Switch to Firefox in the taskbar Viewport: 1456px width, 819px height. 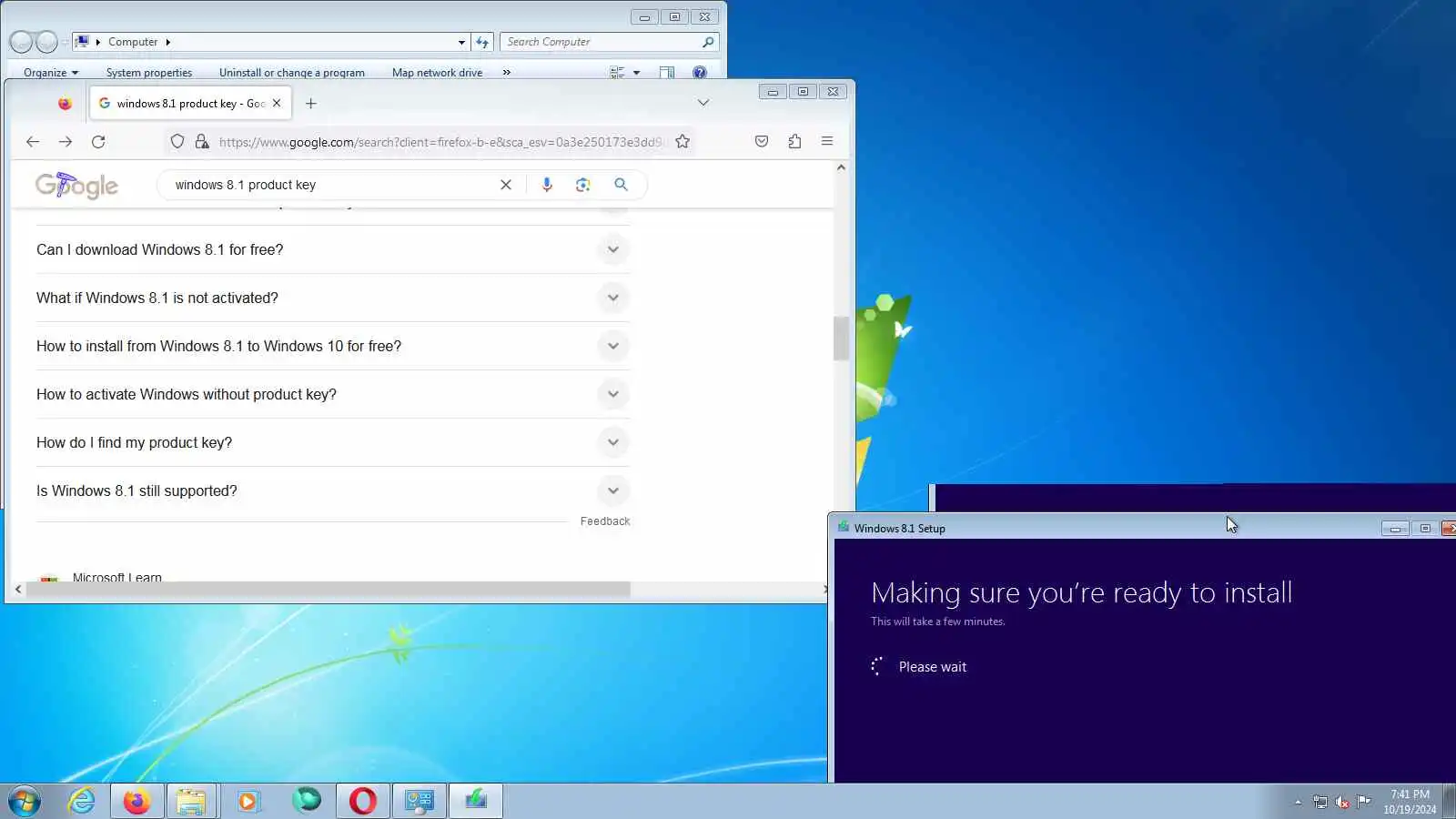[x=136, y=801]
